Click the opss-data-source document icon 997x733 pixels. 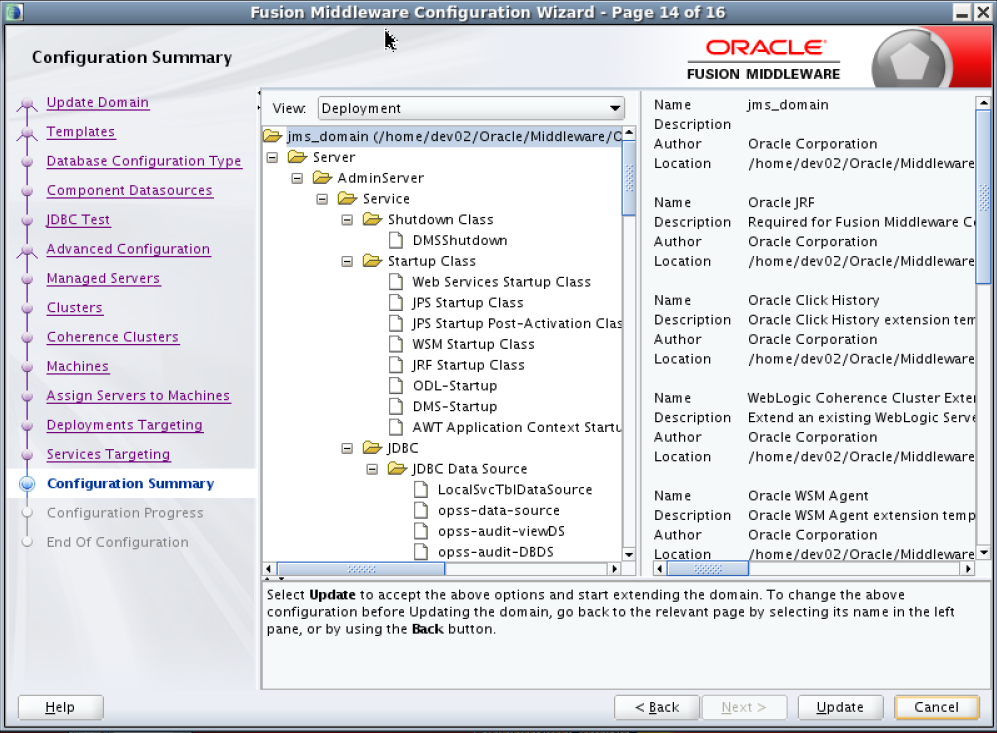pyautogui.click(x=421, y=510)
